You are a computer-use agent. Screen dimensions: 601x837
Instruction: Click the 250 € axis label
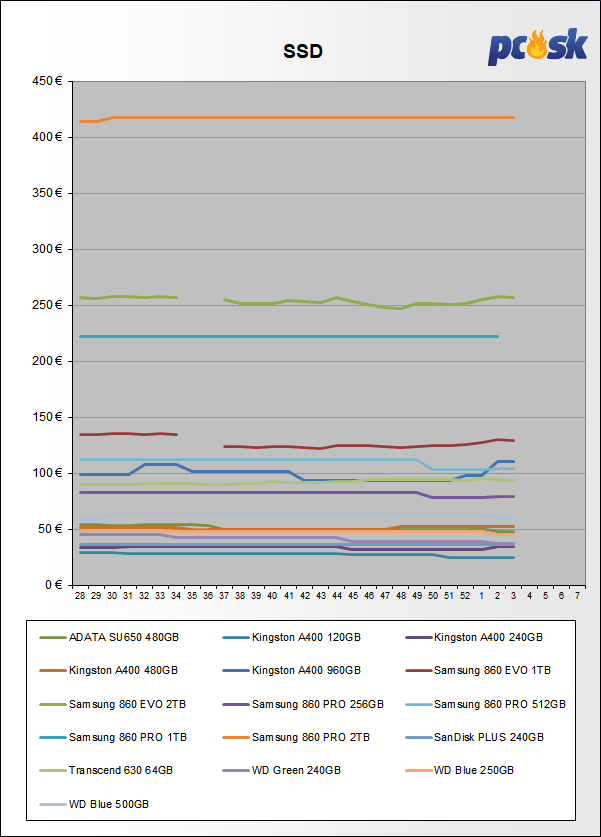47,305
